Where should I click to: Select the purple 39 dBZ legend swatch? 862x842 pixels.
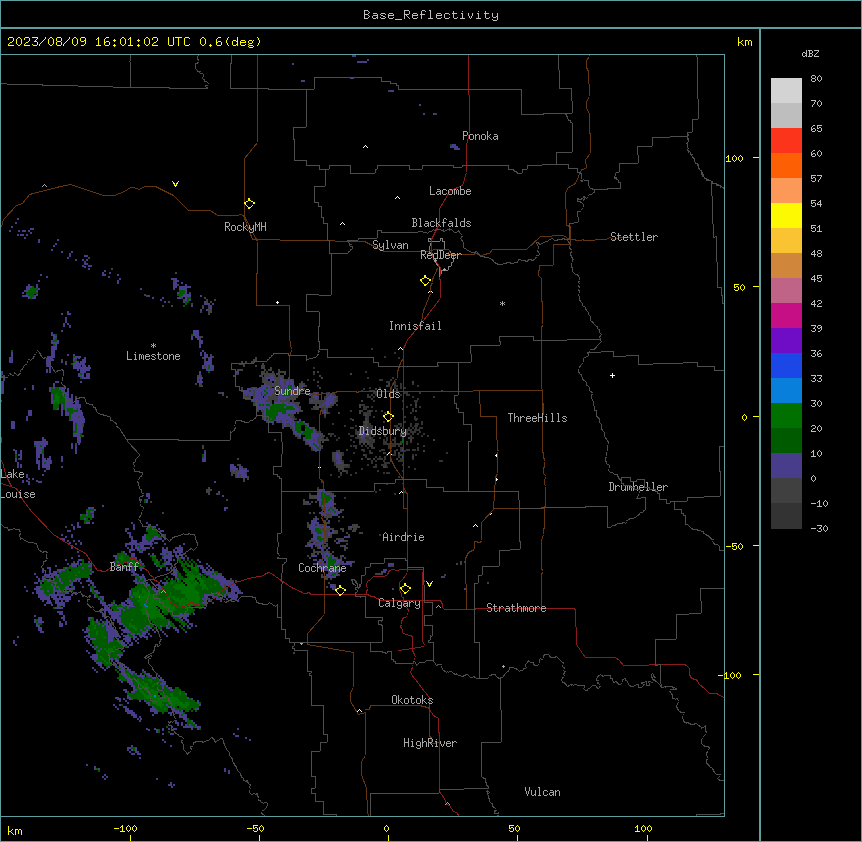coord(786,340)
